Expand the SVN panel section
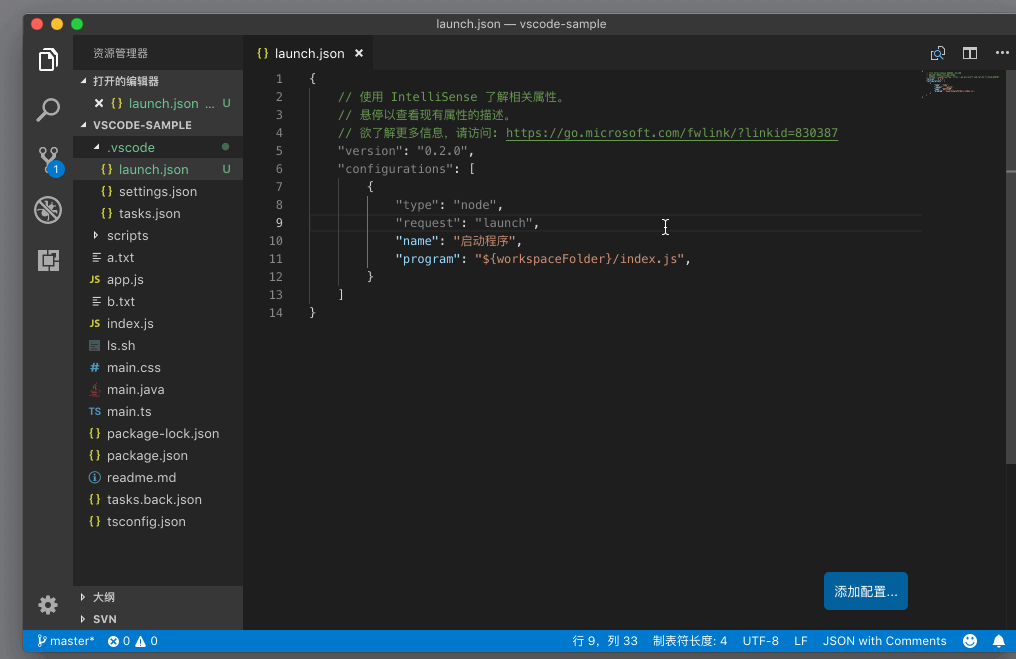 (x=104, y=619)
